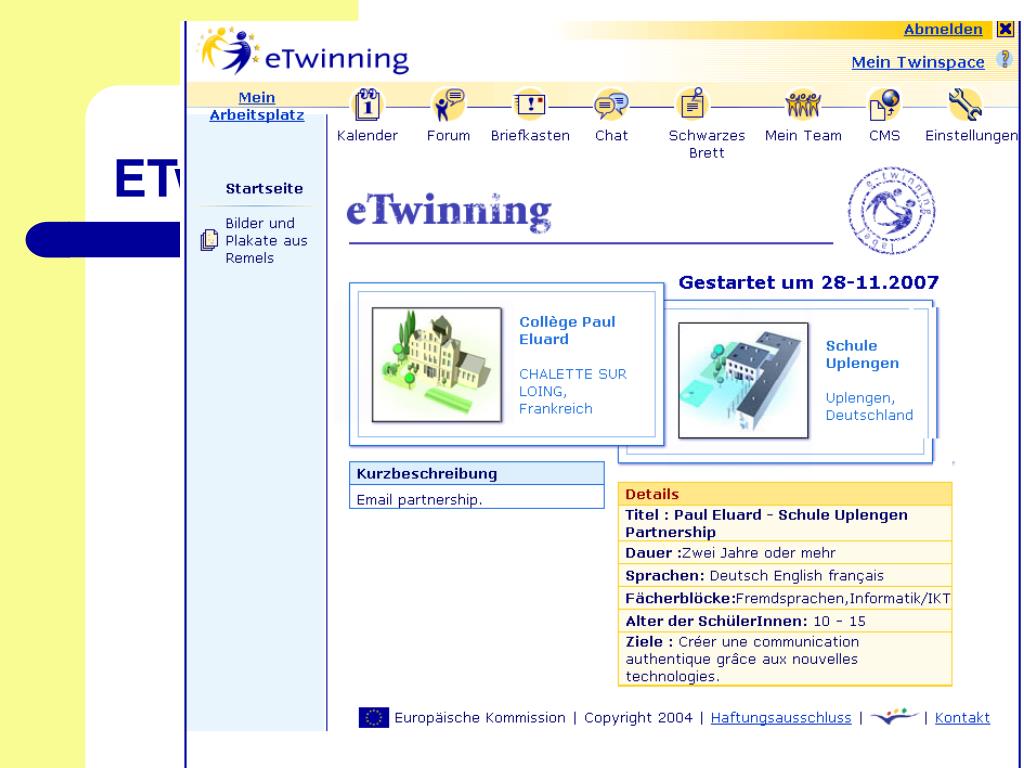Click the Collège Paul Eluard building thumbnail
Viewport: 1024px width, 768px height.
pyautogui.click(x=437, y=364)
